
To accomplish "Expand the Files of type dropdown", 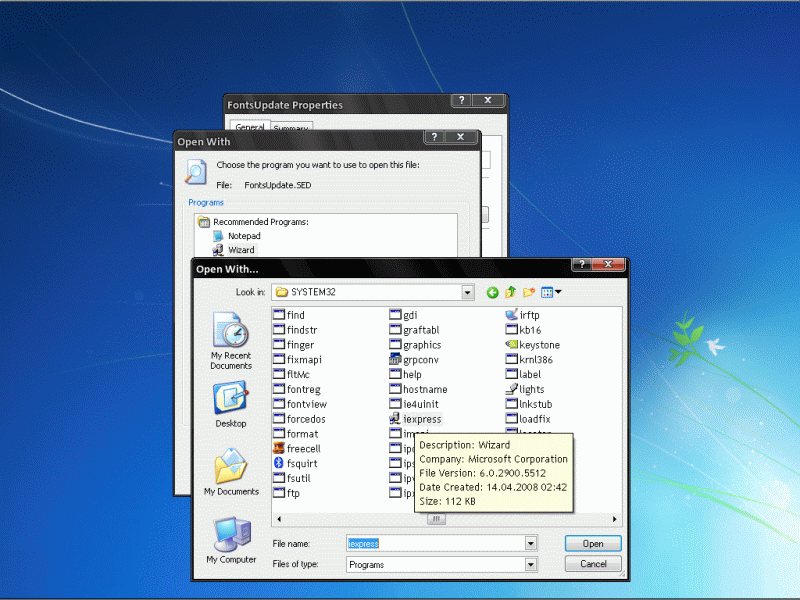I will [531, 565].
